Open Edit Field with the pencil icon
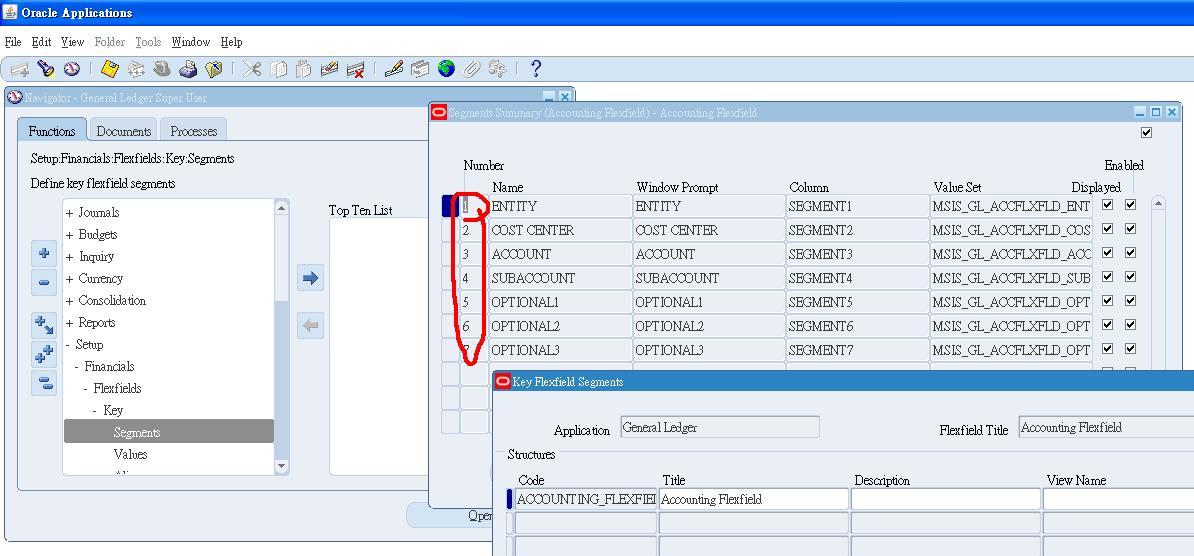Viewport: 1194px width, 556px height. (x=394, y=69)
